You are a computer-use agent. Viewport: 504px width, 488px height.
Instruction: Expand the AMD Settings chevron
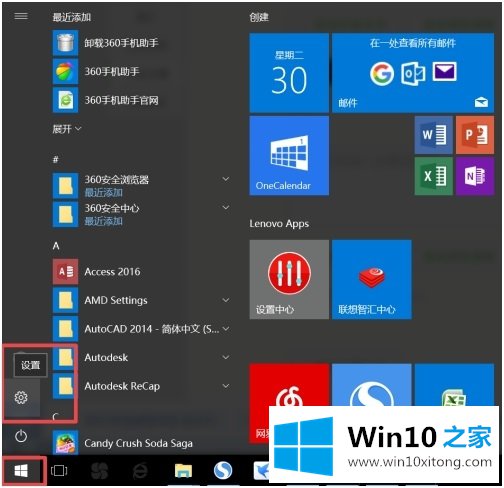point(226,300)
